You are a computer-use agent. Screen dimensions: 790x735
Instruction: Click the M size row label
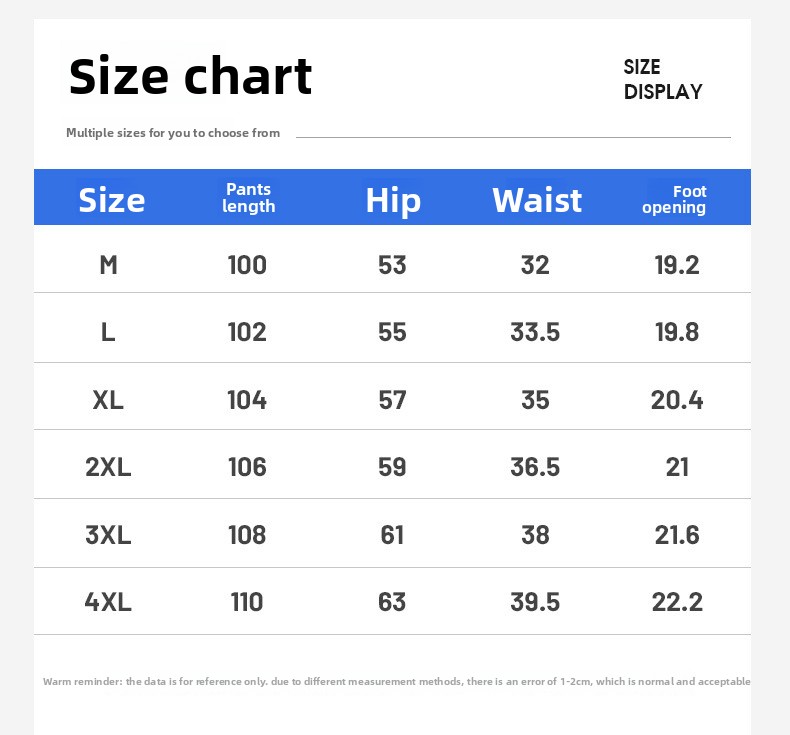coord(108,265)
